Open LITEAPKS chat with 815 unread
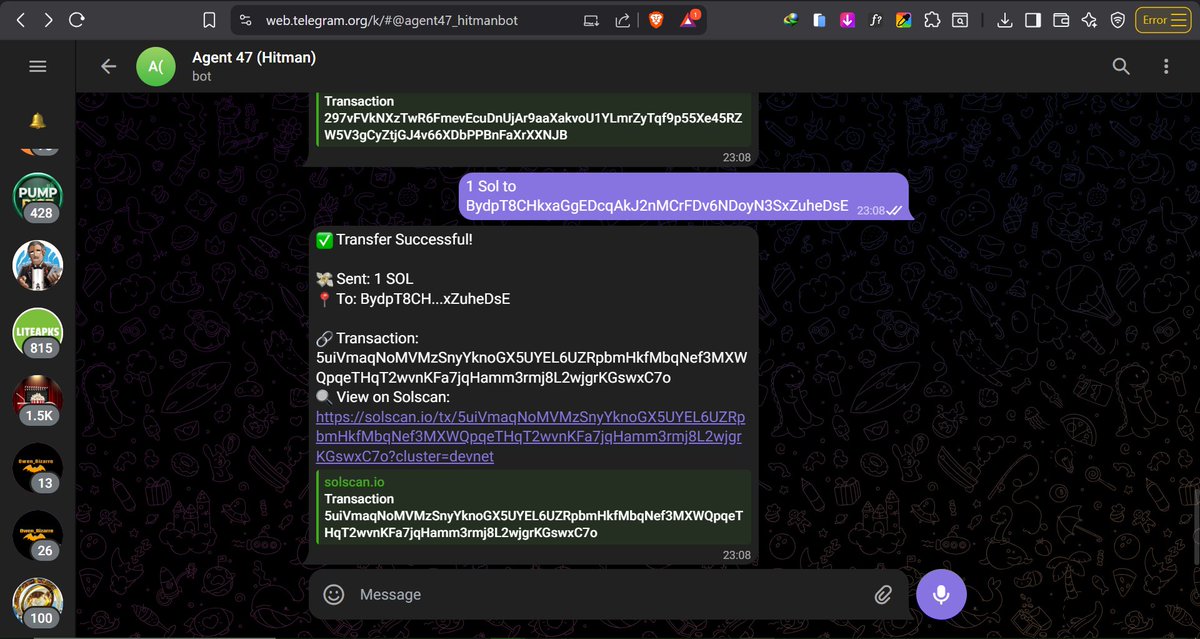 38,333
